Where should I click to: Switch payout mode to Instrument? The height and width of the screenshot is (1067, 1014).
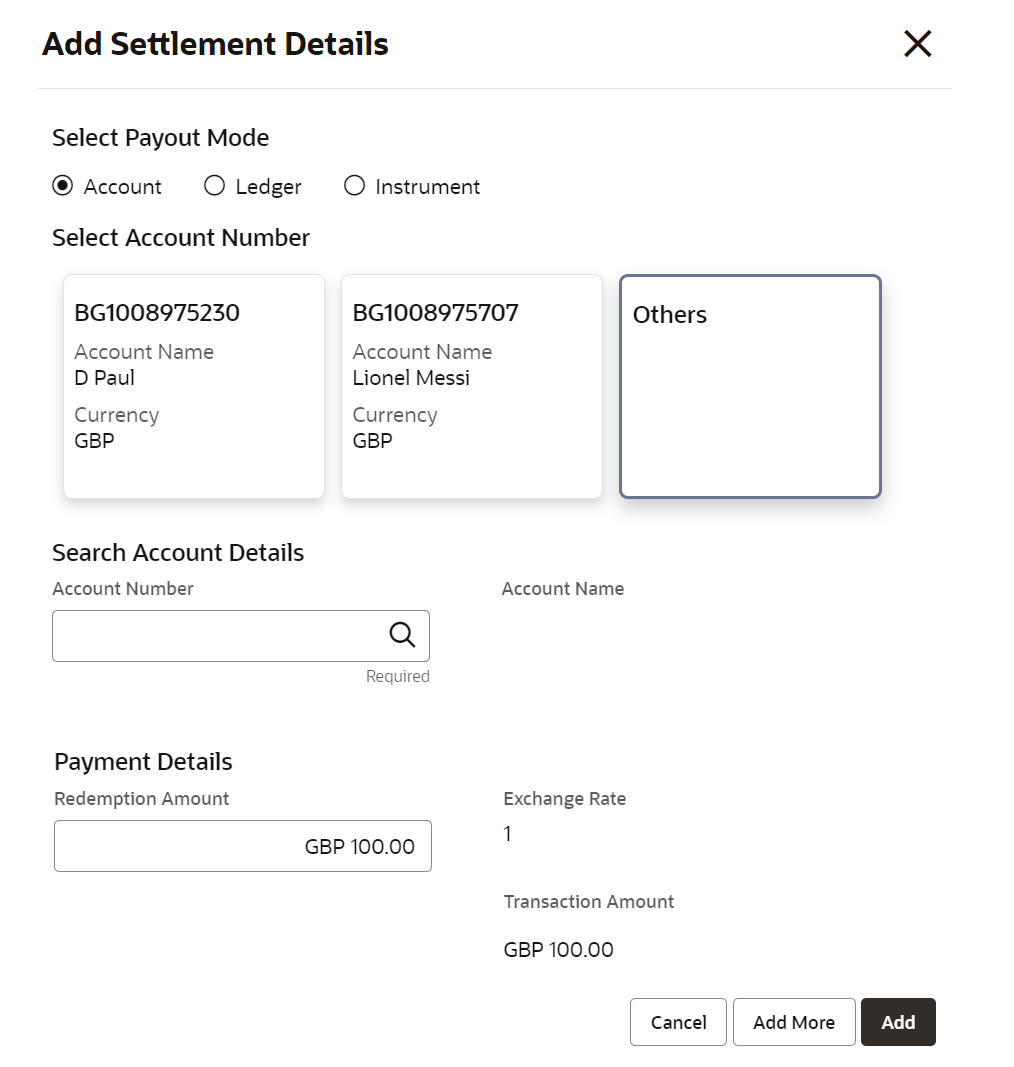point(354,186)
